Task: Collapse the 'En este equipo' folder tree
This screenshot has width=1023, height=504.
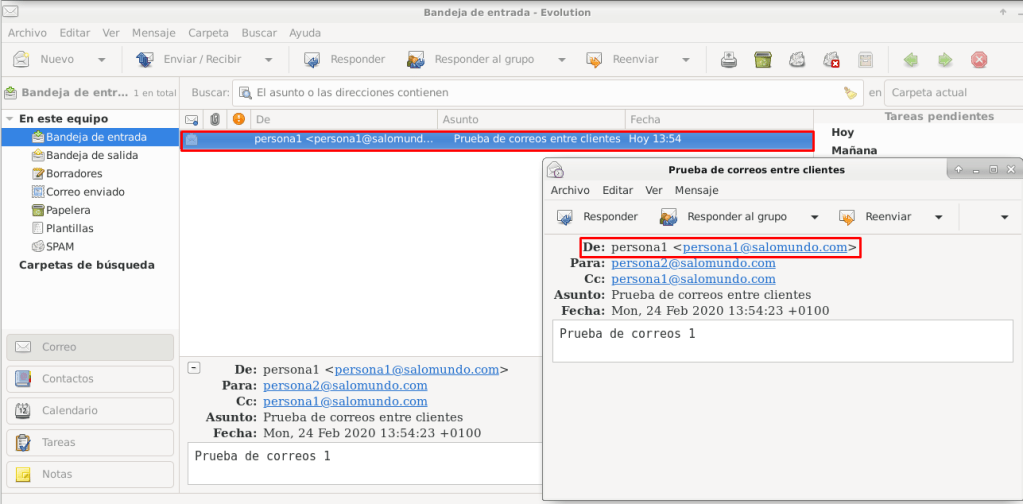Action: click(10, 119)
